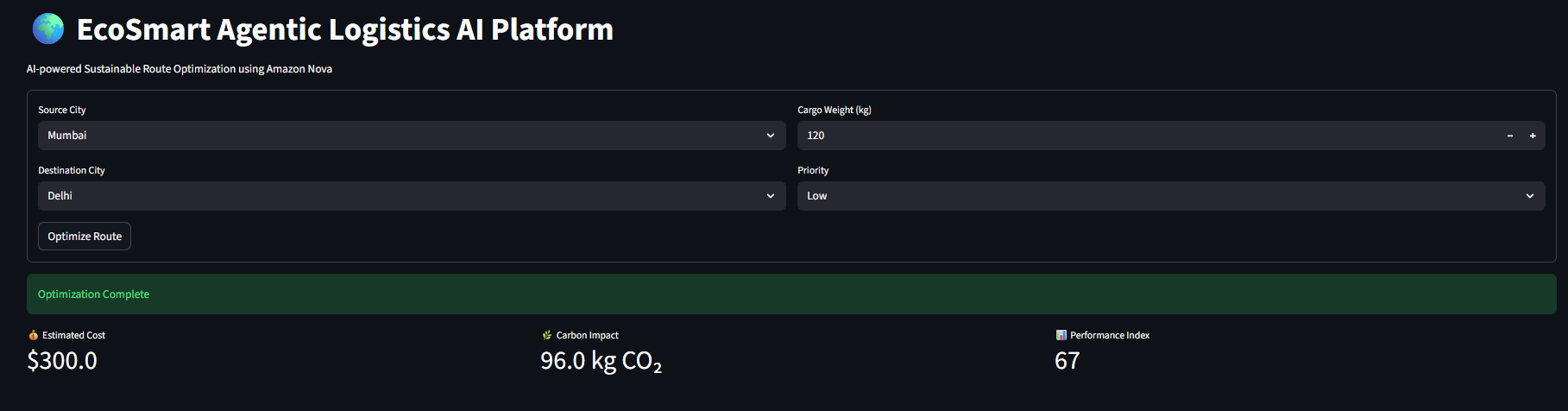Open the Destination City dropdown showing Delhi
Screen dimensions: 1568x411
tap(412, 196)
